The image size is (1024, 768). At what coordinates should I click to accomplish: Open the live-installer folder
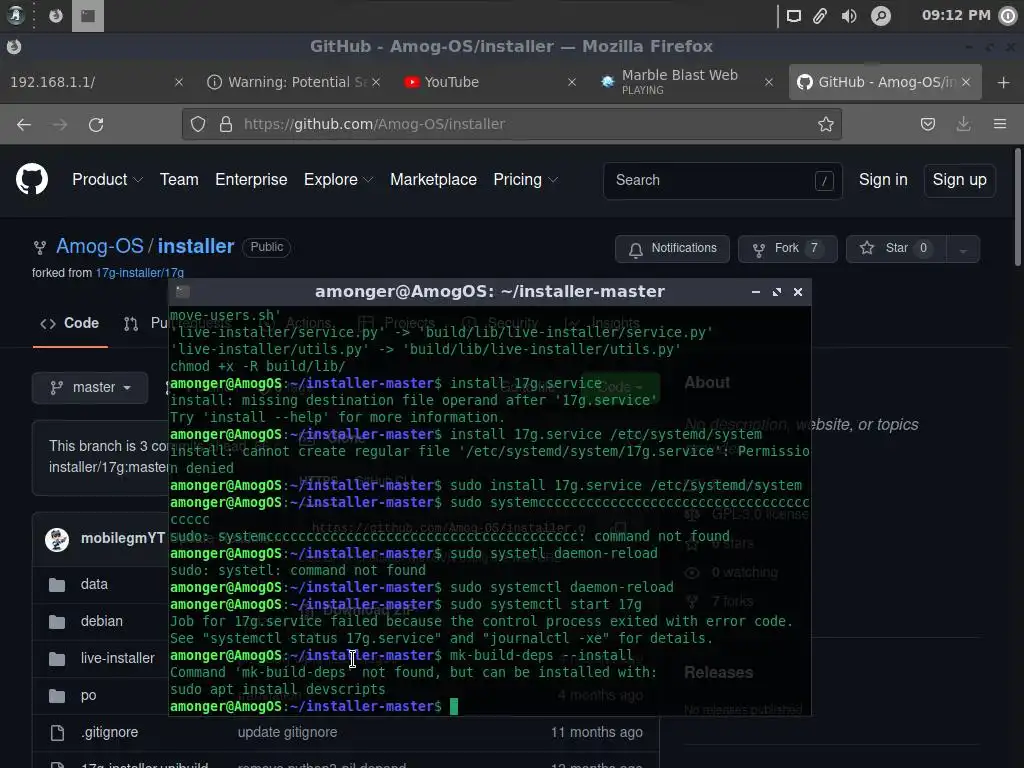118,658
